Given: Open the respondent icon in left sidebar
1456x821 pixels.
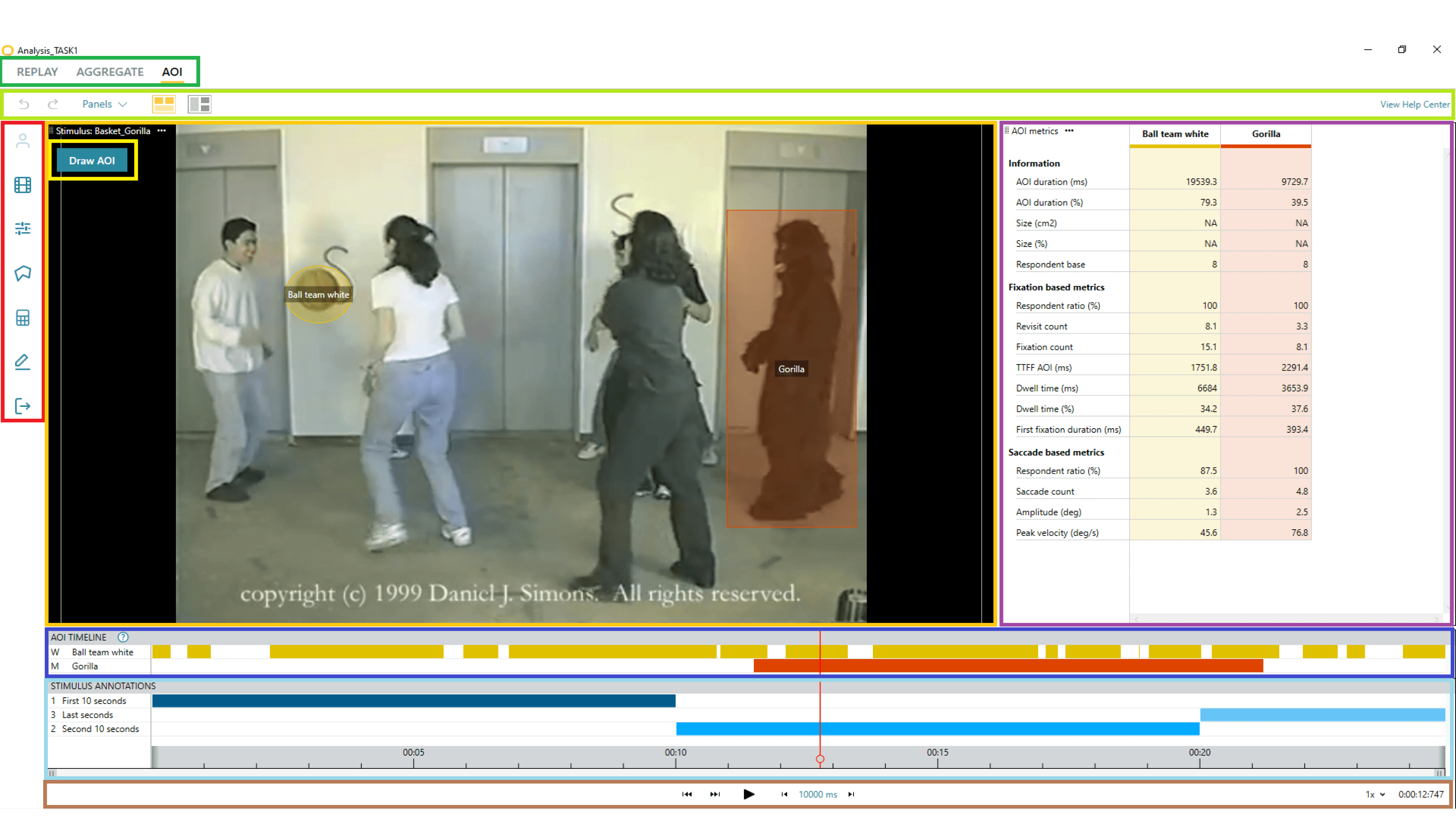Looking at the screenshot, I should (23, 141).
